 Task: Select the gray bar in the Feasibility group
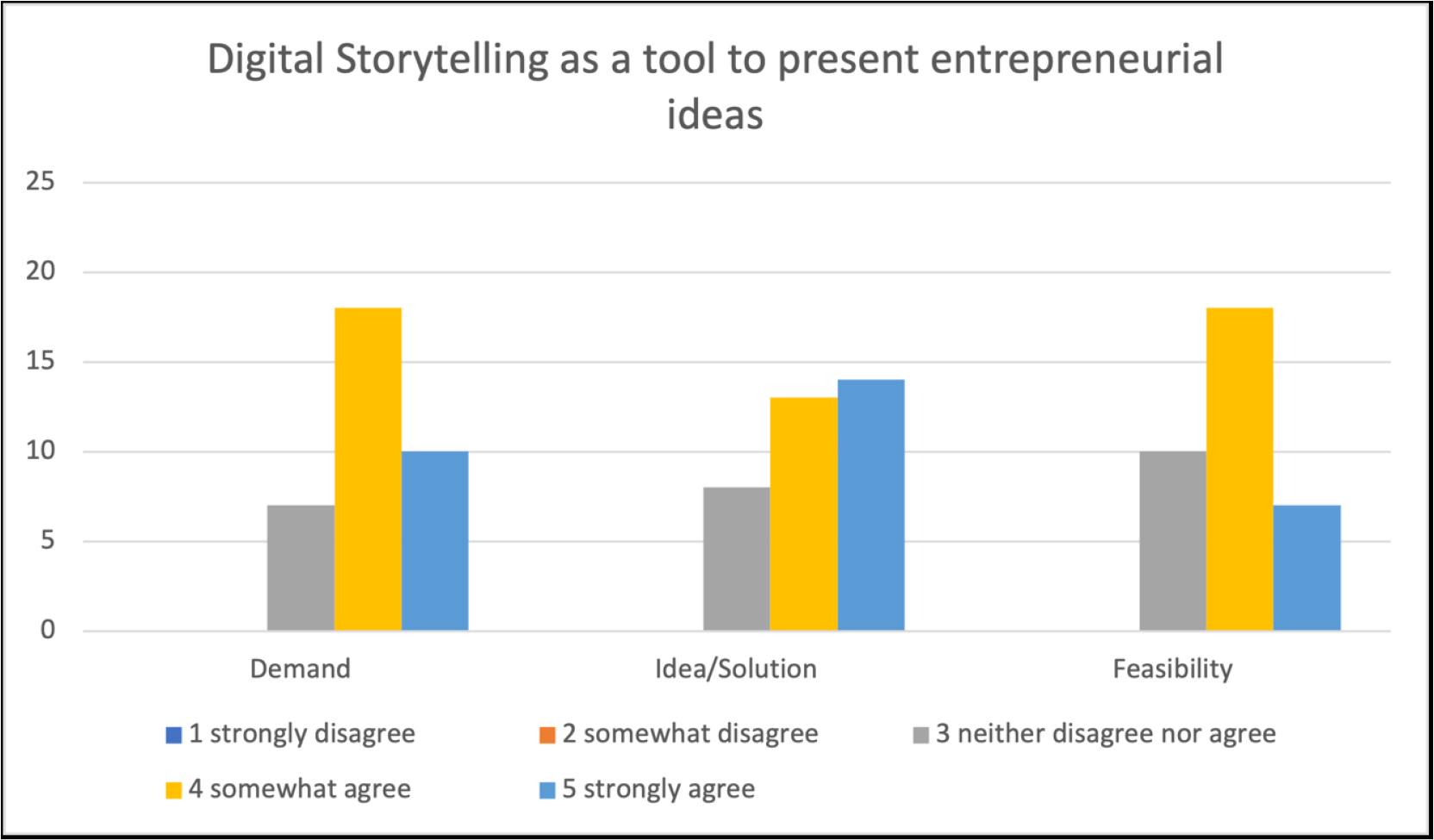[1173, 541]
